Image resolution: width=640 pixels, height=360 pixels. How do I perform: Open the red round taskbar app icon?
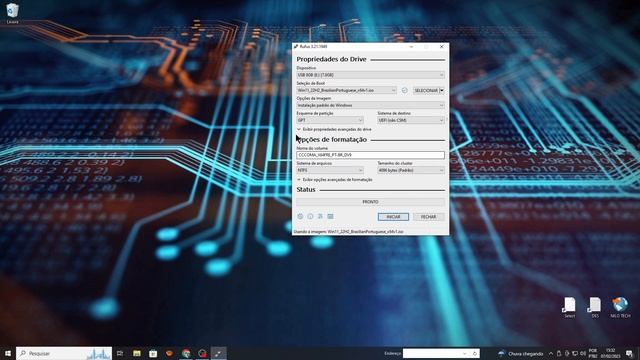click(x=202, y=353)
